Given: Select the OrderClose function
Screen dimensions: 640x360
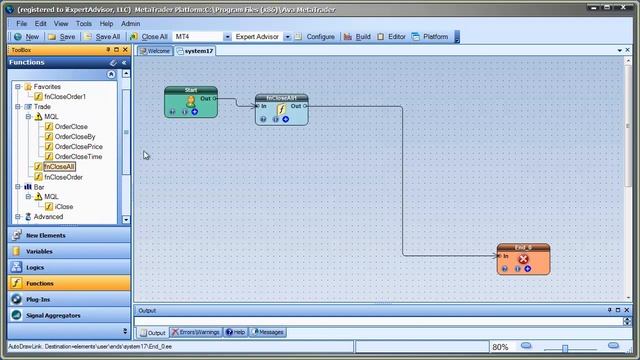Looking at the screenshot, I should tap(71, 127).
